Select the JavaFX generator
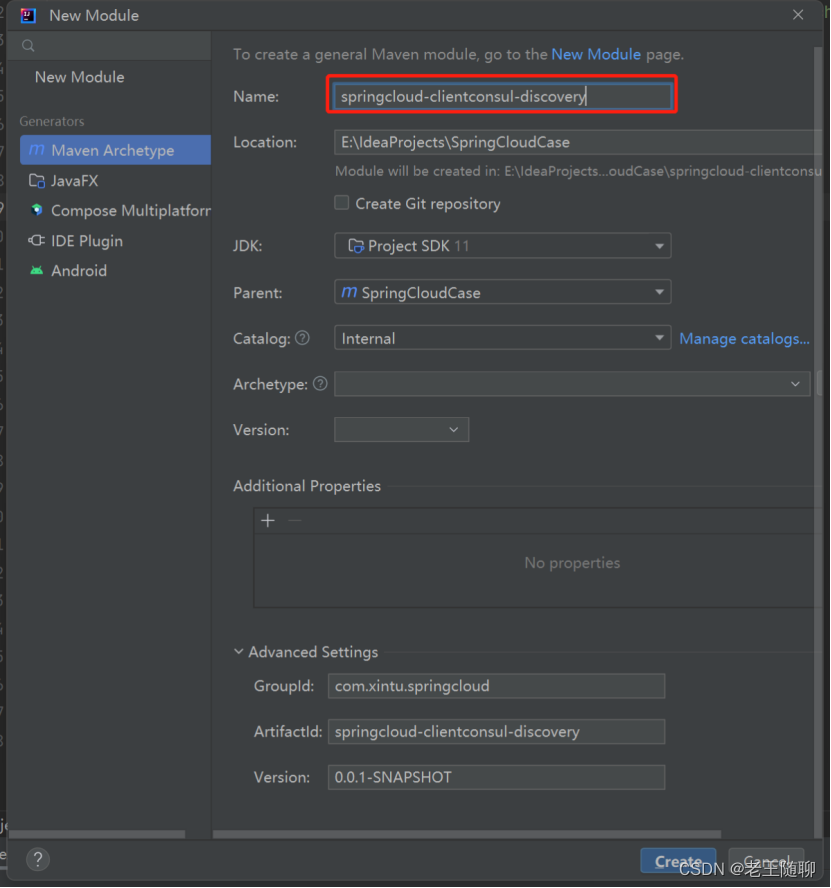The height and width of the screenshot is (888, 831). tap(116, 181)
